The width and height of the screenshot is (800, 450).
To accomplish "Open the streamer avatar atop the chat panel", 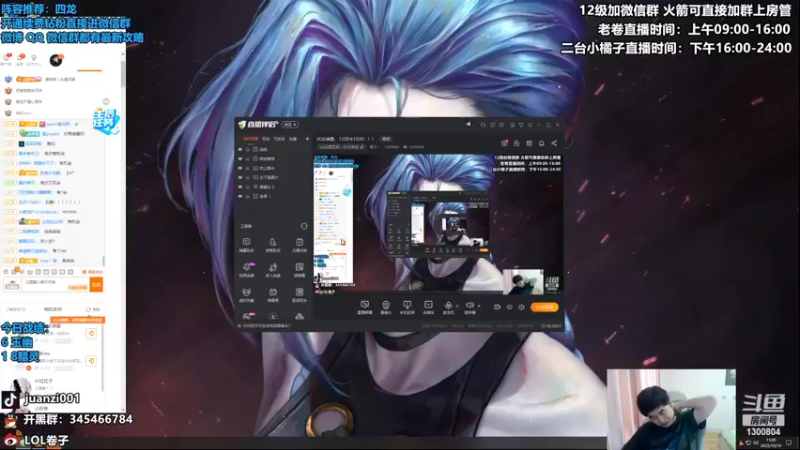I will pyautogui.click(x=56, y=60).
